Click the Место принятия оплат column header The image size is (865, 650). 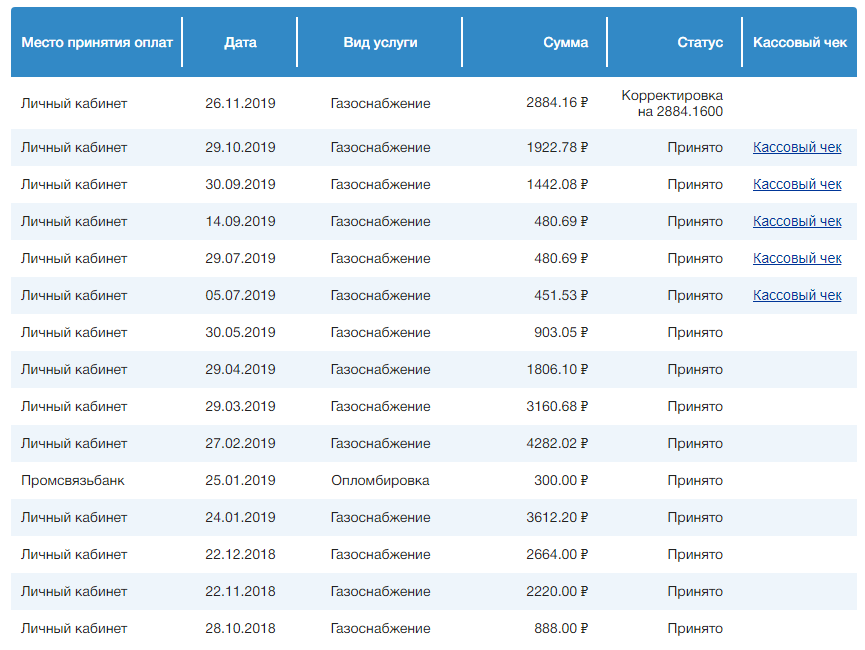tap(97, 42)
